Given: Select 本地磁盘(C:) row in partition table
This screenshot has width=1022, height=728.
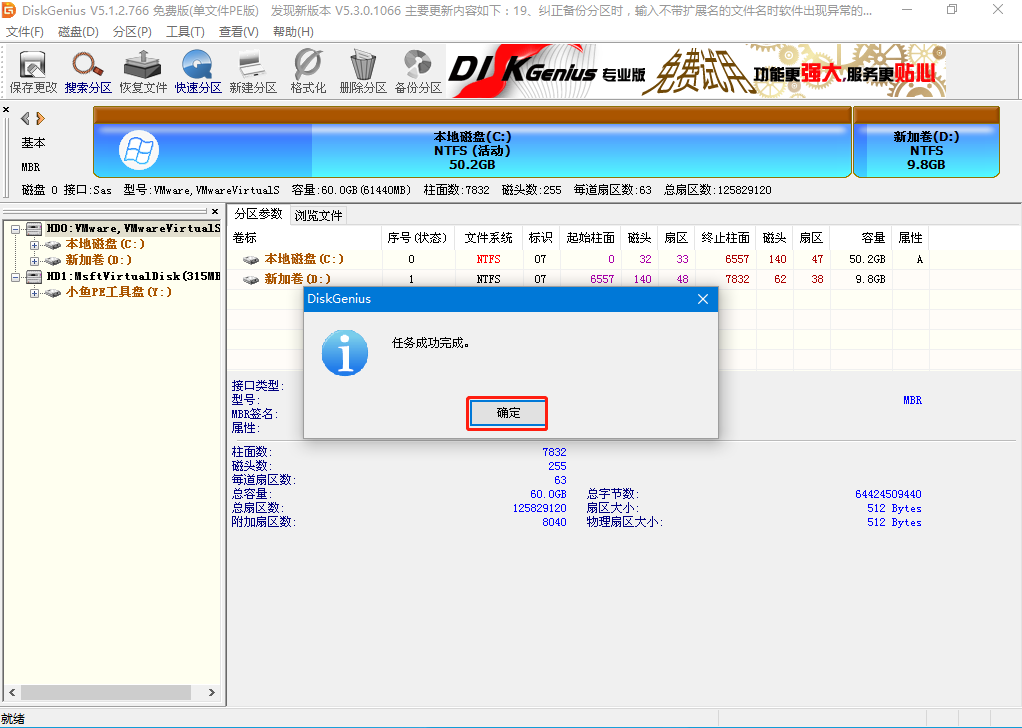Looking at the screenshot, I should click(x=302, y=259).
